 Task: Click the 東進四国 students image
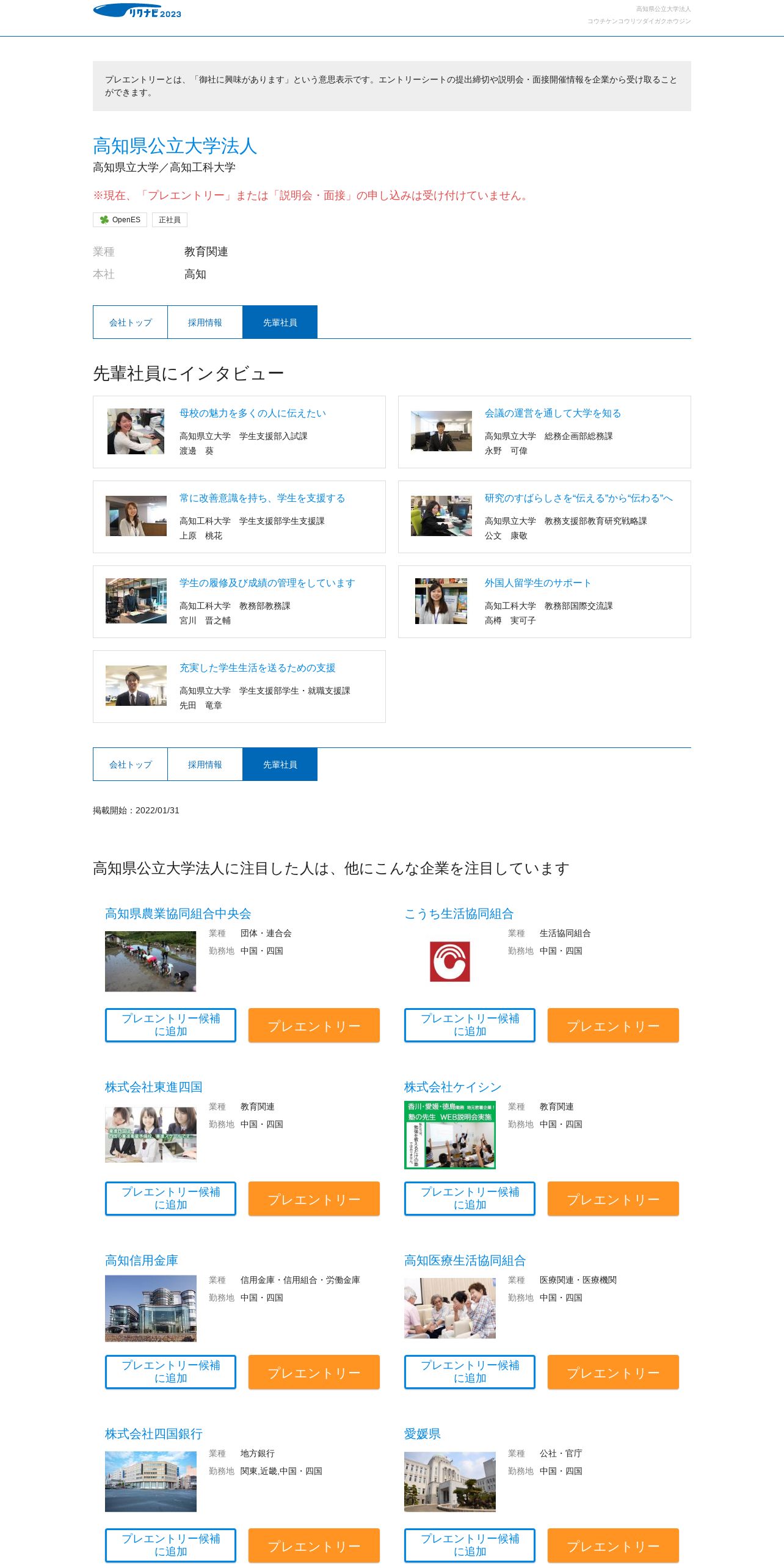[x=151, y=1134]
